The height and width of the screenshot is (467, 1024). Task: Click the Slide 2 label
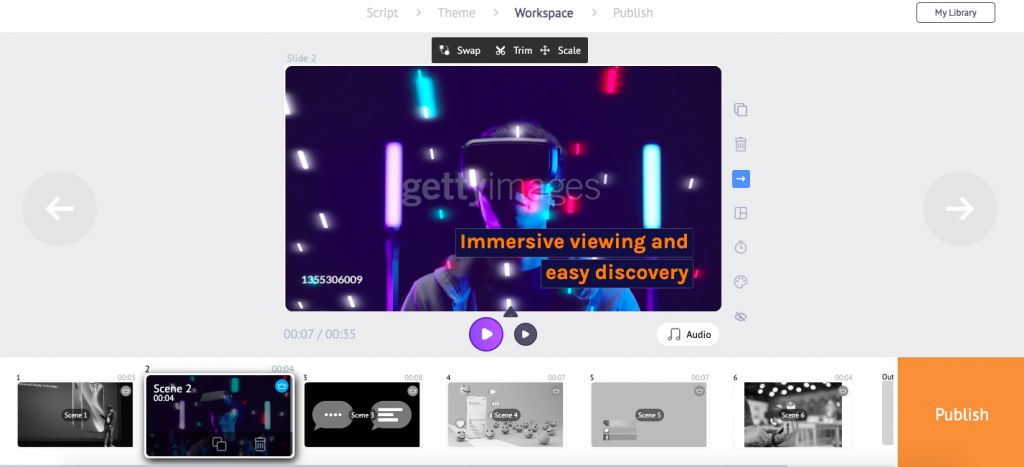click(301, 58)
